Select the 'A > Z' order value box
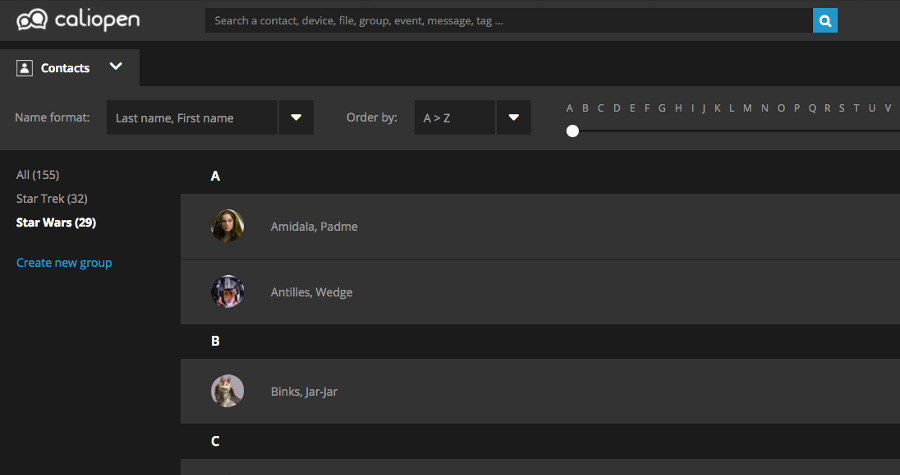This screenshot has height=475, width=900. click(x=455, y=117)
